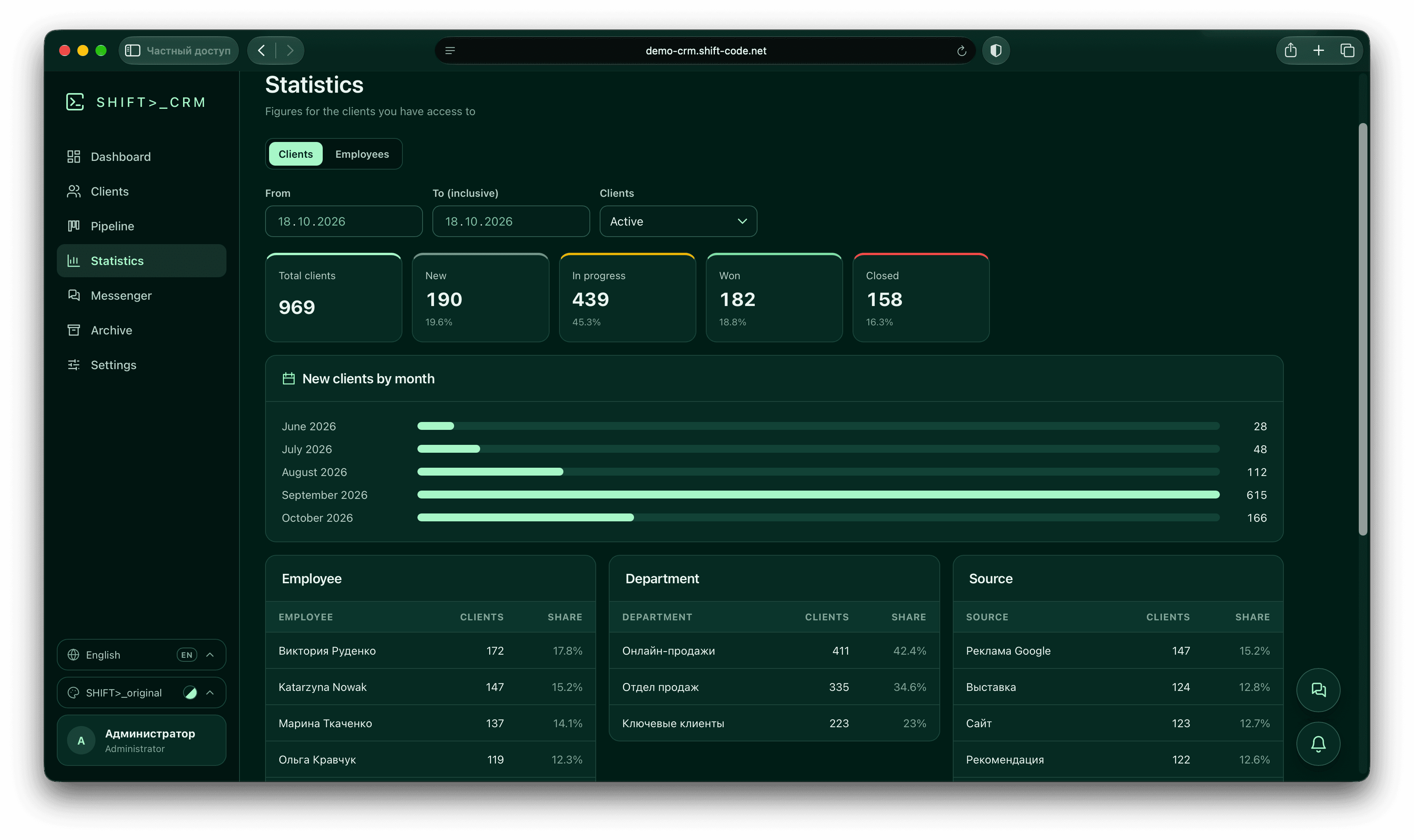
Task: Select the Виктория Руденко employee row
Action: click(430, 651)
